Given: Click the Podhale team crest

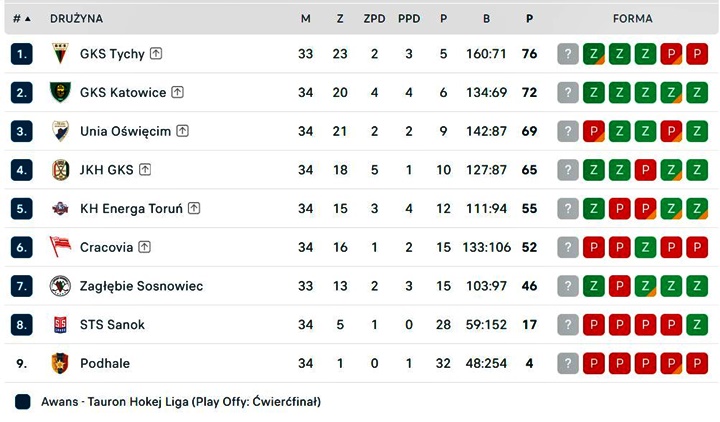Looking at the screenshot, I should tap(60, 363).
